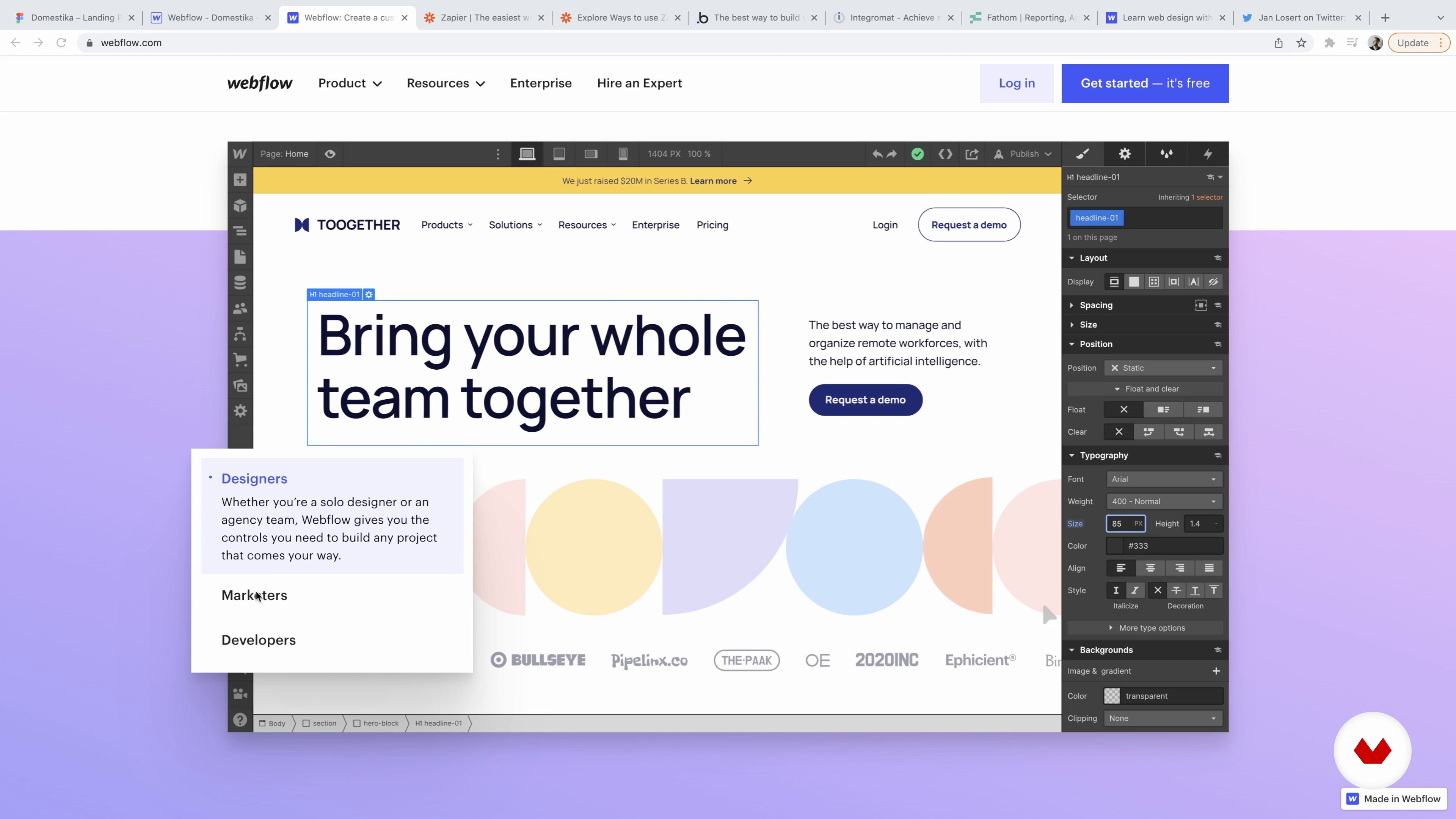1456x819 pixels.
Task: Set display to none hidden icon
Action: tap(1213, 281)
